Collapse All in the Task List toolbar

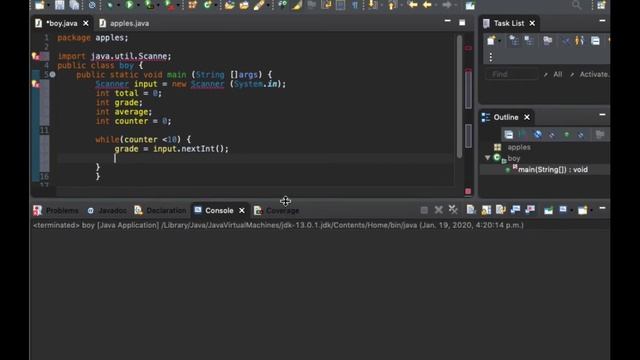coord(596,40)
